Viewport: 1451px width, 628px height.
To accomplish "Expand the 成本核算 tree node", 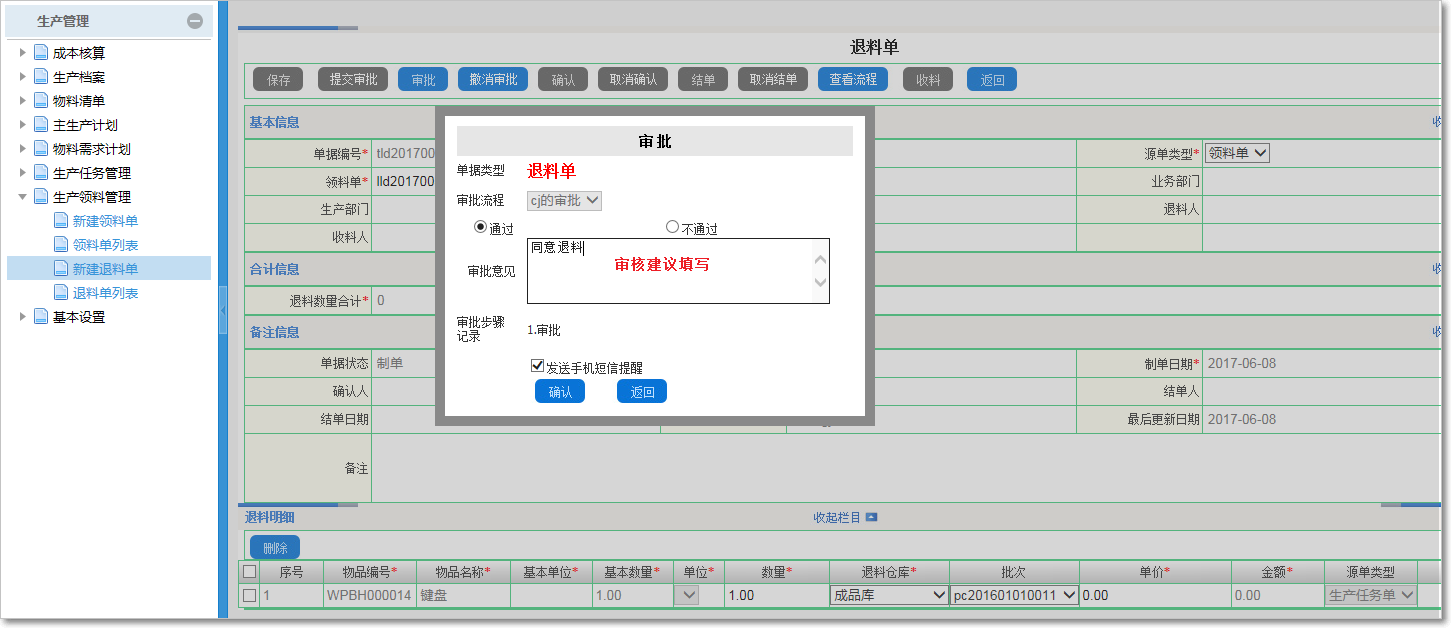I will coord(22,52).
